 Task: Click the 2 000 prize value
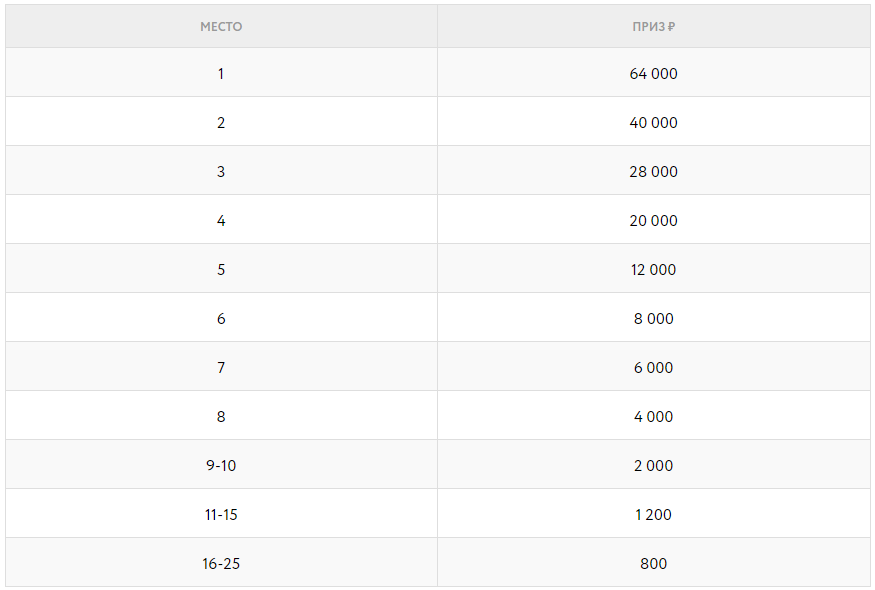pyautogui.click(x=653, y=466)
